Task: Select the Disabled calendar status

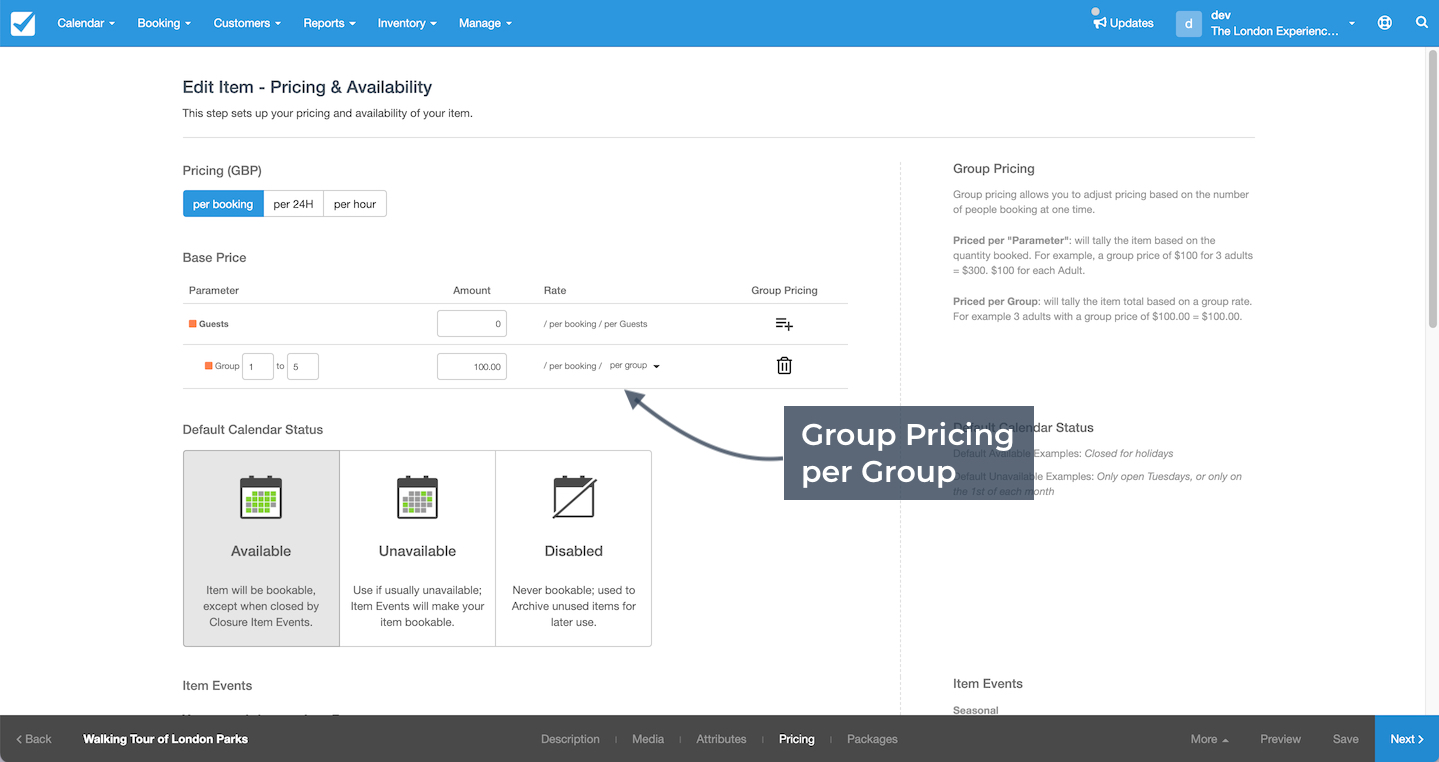Action: (574, 548)
